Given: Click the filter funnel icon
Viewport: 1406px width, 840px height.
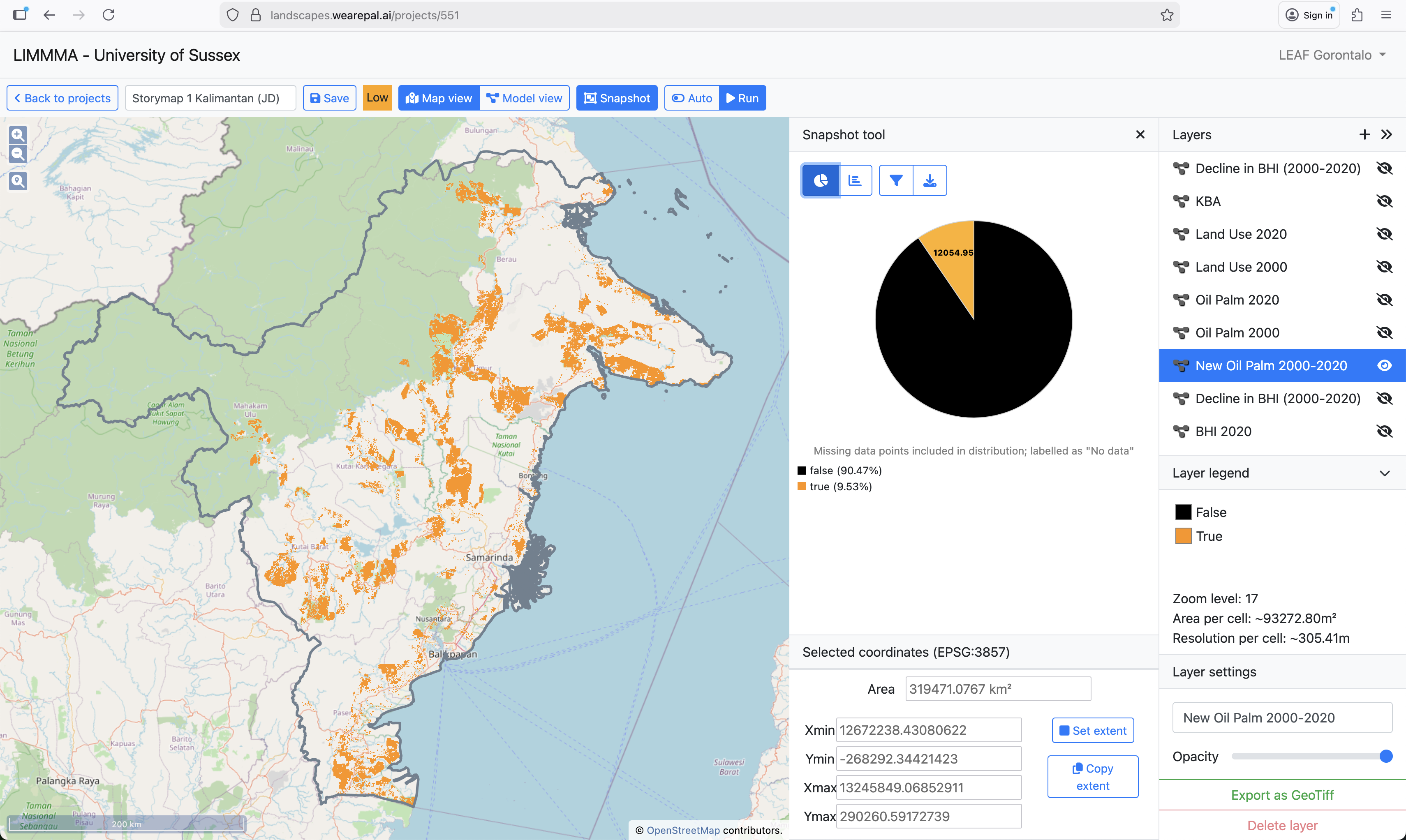Looking at the screenshot, I should click(896, 180).
